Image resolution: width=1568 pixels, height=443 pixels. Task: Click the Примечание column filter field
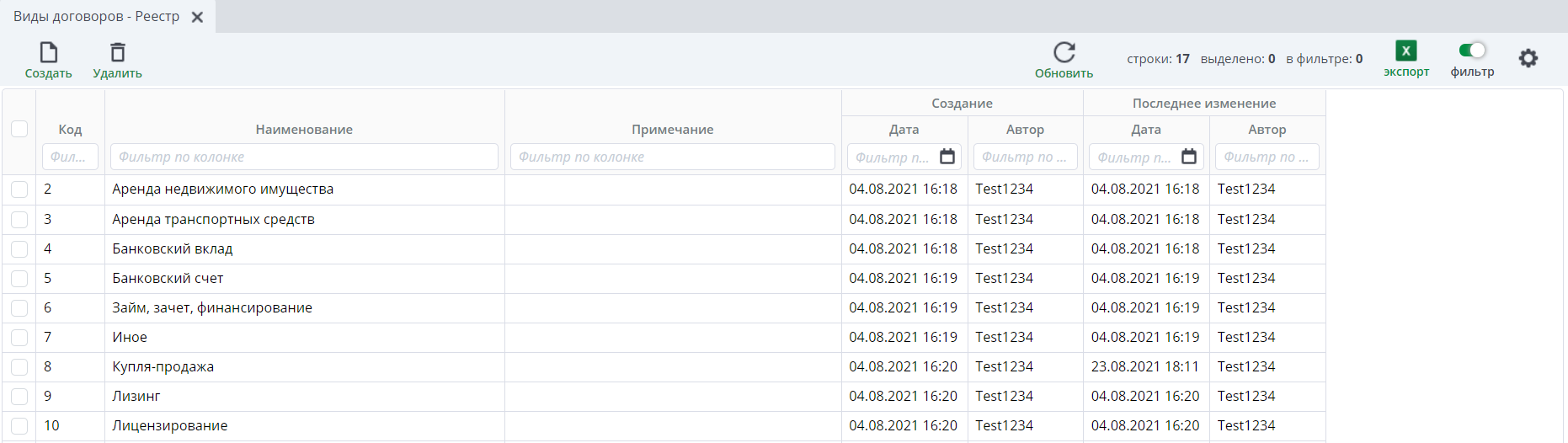[672, 157]
